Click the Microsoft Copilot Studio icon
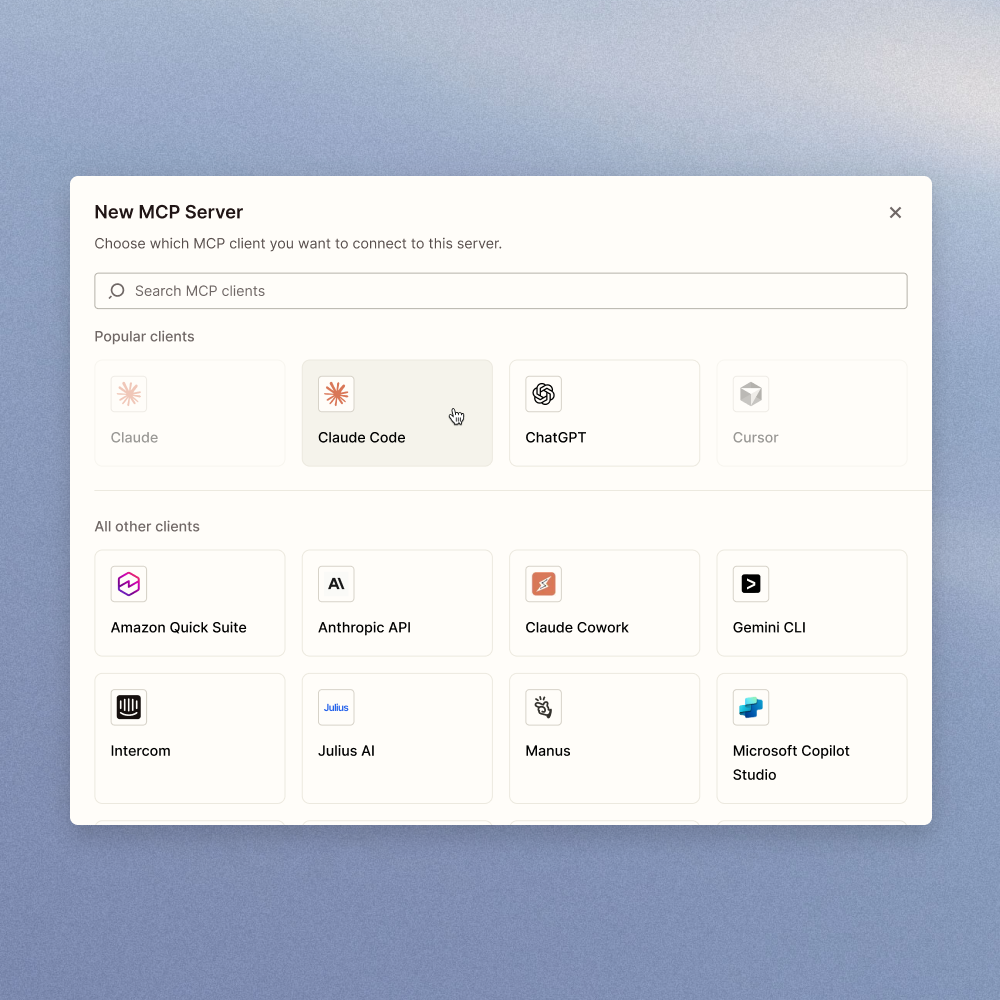 coord(751,707)
